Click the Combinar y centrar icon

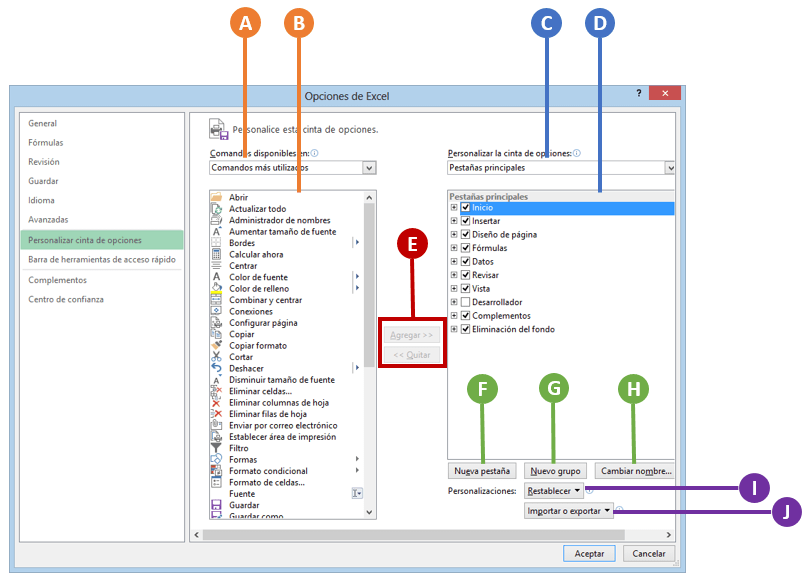(216, 300)
